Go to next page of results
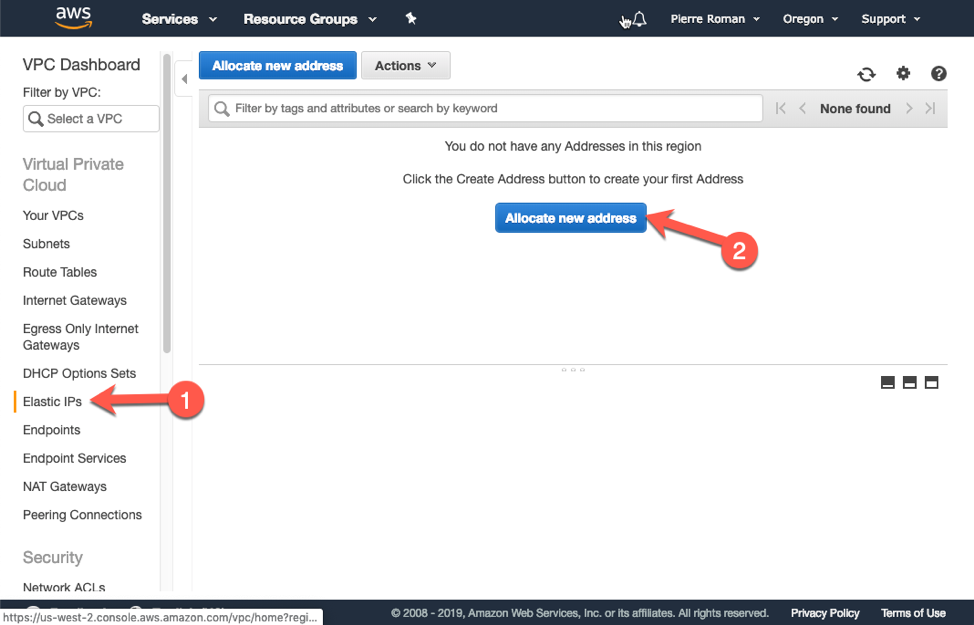The image size is (974, 625). [x=909, y=108]
